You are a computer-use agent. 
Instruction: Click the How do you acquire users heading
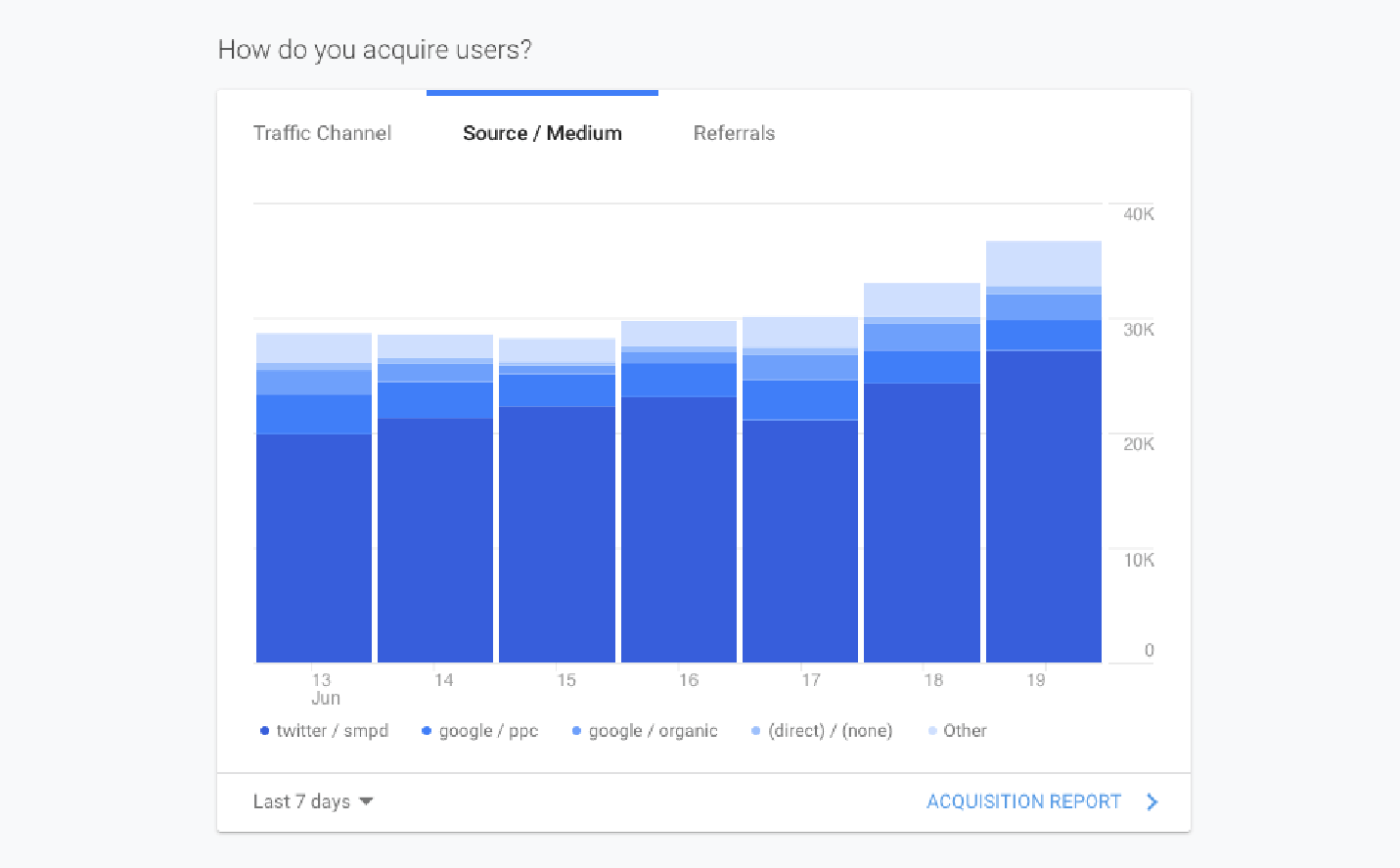(375, 50)
